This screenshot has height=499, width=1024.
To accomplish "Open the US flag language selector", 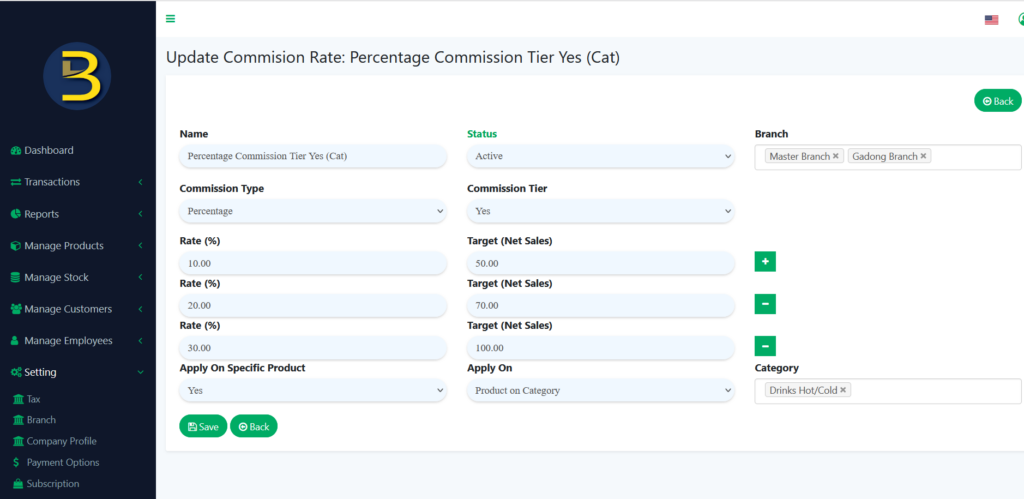I will point(991,19).
